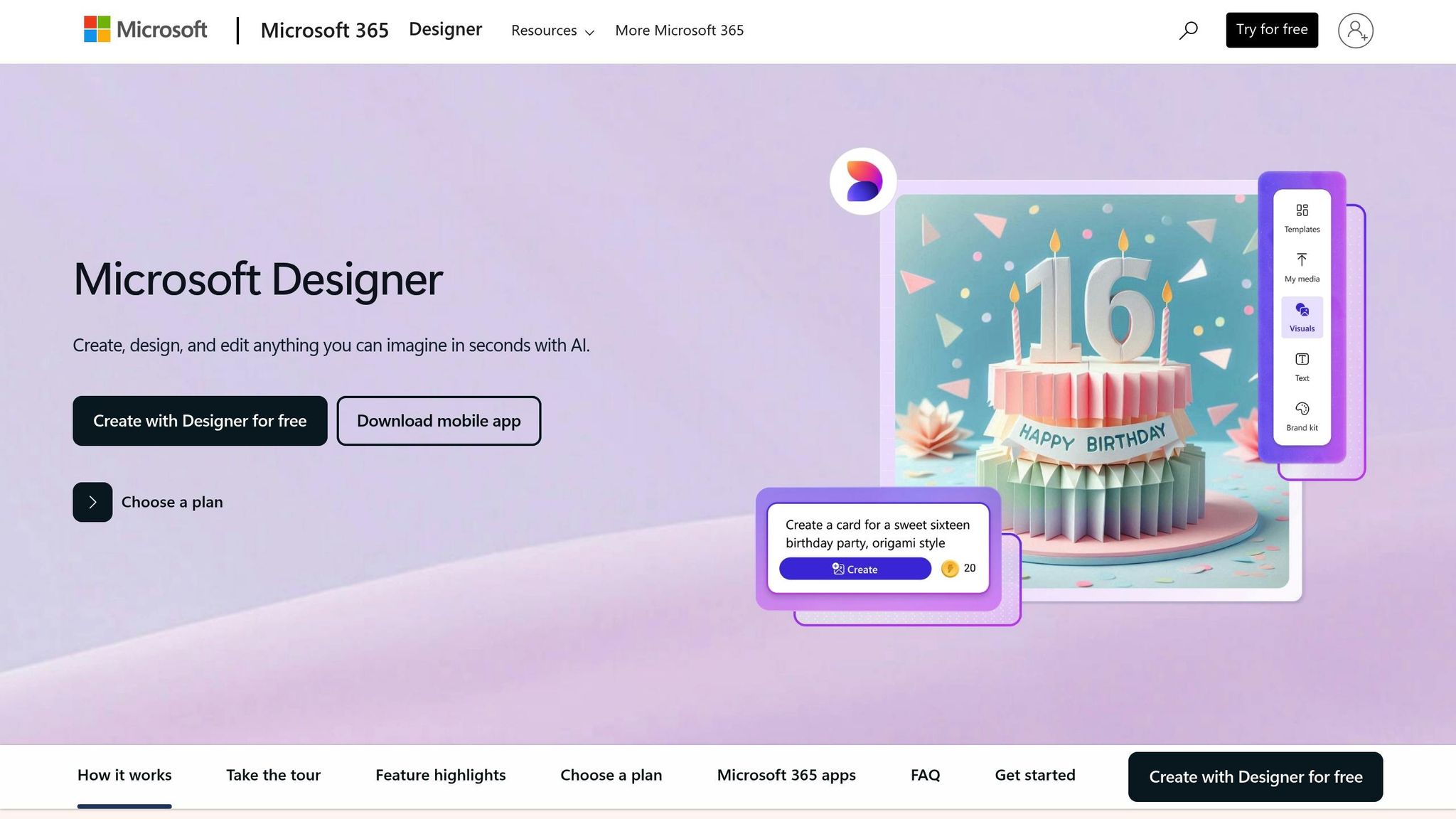Click the tagline about creating with AI
1456x819 pixels.
[x=331, y=346]
